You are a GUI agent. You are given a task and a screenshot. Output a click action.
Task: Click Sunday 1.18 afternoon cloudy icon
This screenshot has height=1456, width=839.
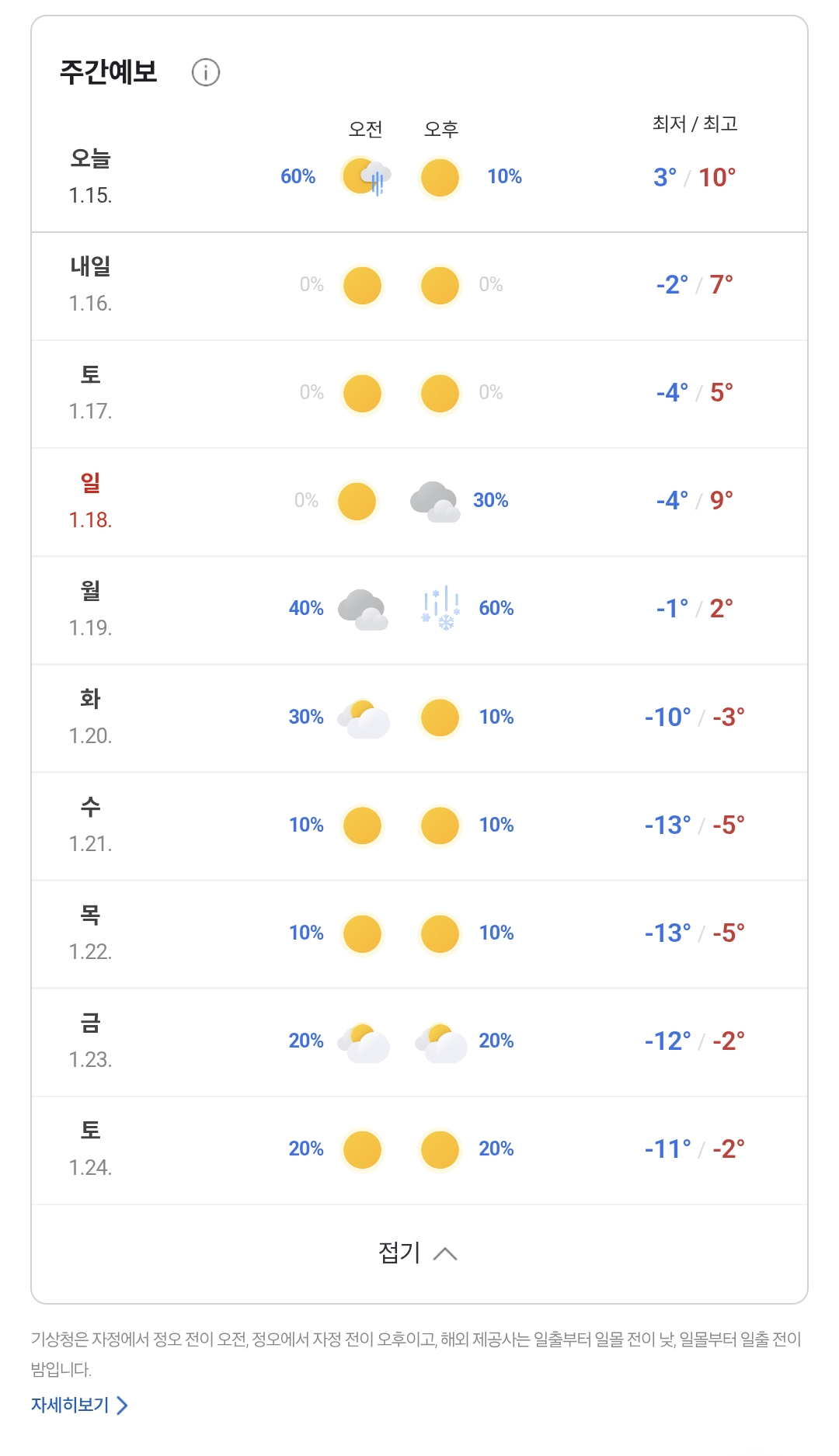pos(435,502)
